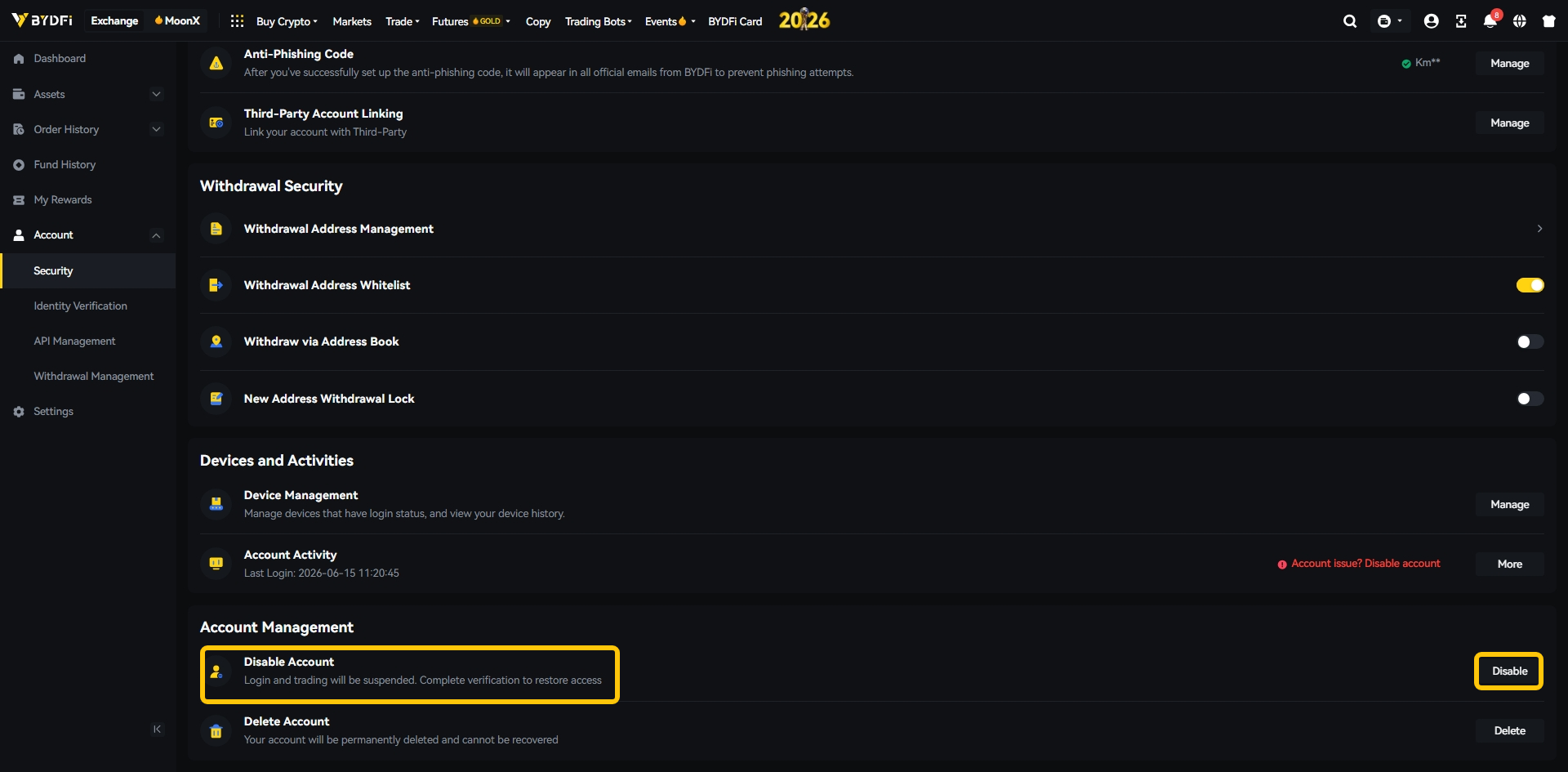Image resolution: width=1568 pixels, height=772 pixels.
Task: Expand the Trade dropdown menu
Action: pyautogui.click(x=403, y=21)
